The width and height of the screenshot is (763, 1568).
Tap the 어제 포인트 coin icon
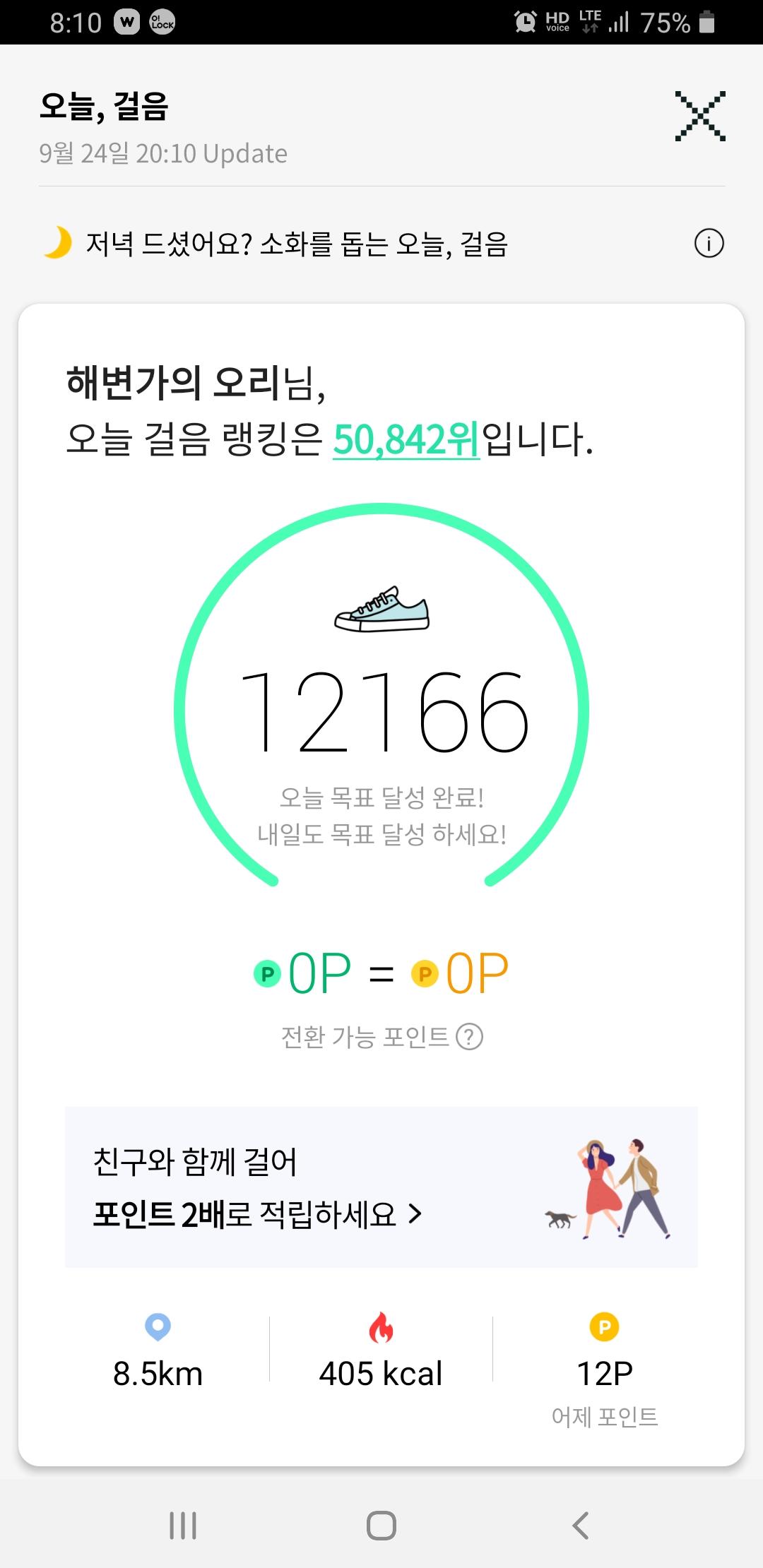(604, 1327)
